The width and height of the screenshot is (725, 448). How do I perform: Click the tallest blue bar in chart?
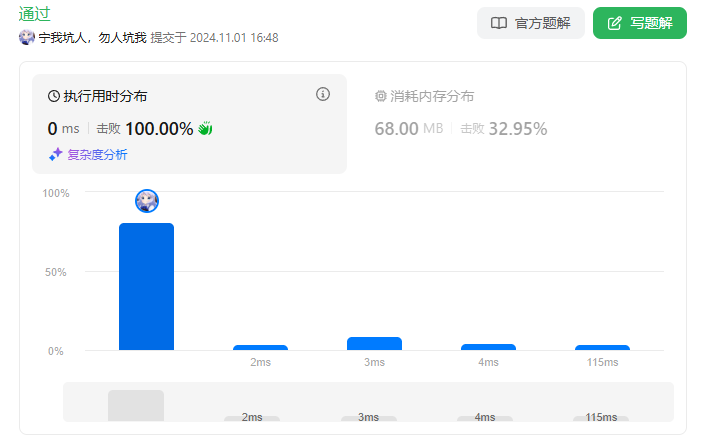point(146,287)
